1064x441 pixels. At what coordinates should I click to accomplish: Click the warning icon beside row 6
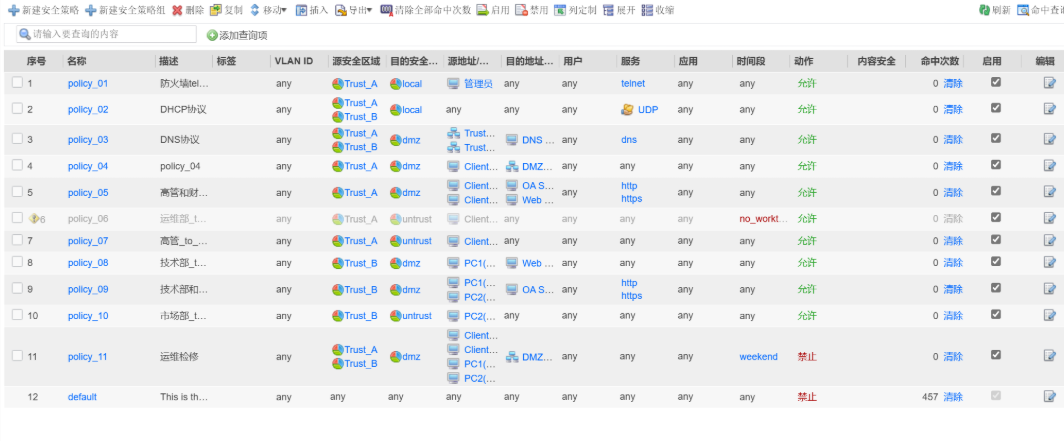tap(34, 218)
